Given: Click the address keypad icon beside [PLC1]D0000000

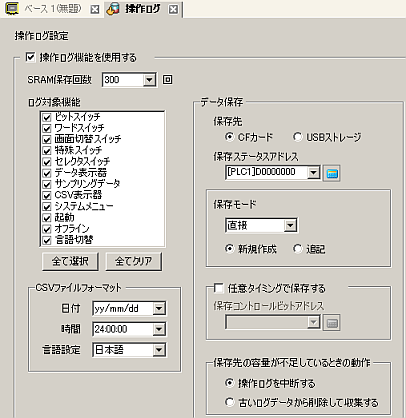Looking at the screenshot, I should 332,173.
